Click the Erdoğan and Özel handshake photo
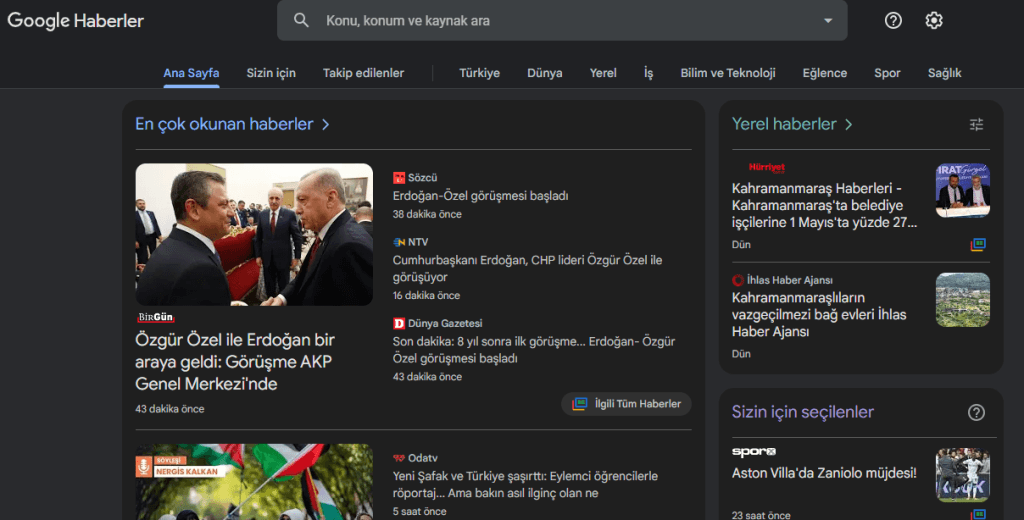Viewport: 1024px width, 520px height. coord(254,235)
